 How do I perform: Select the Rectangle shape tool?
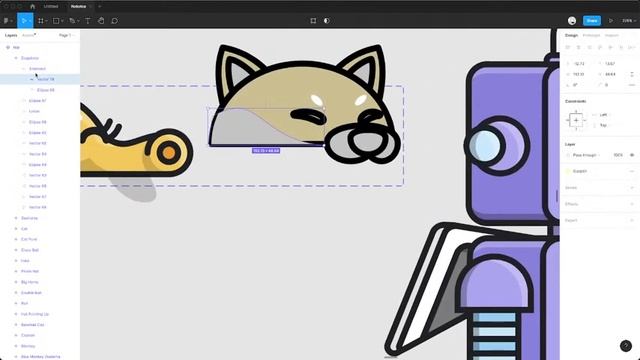56,21
